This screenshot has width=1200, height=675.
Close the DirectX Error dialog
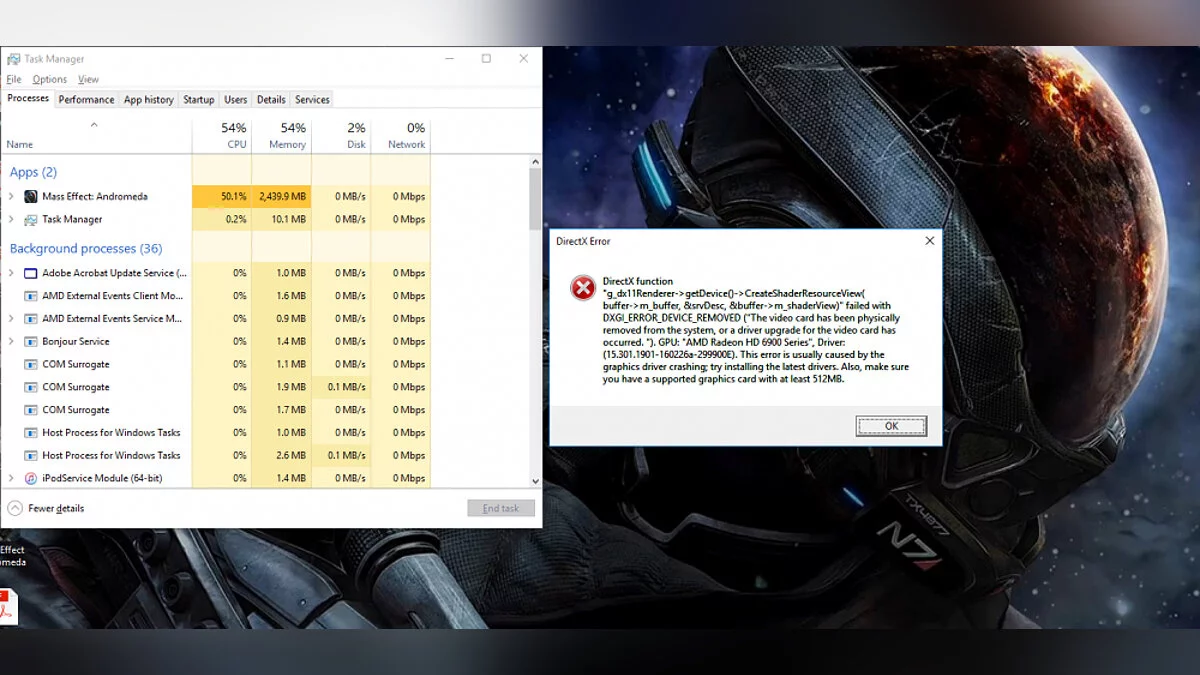[x=930, y=241]
